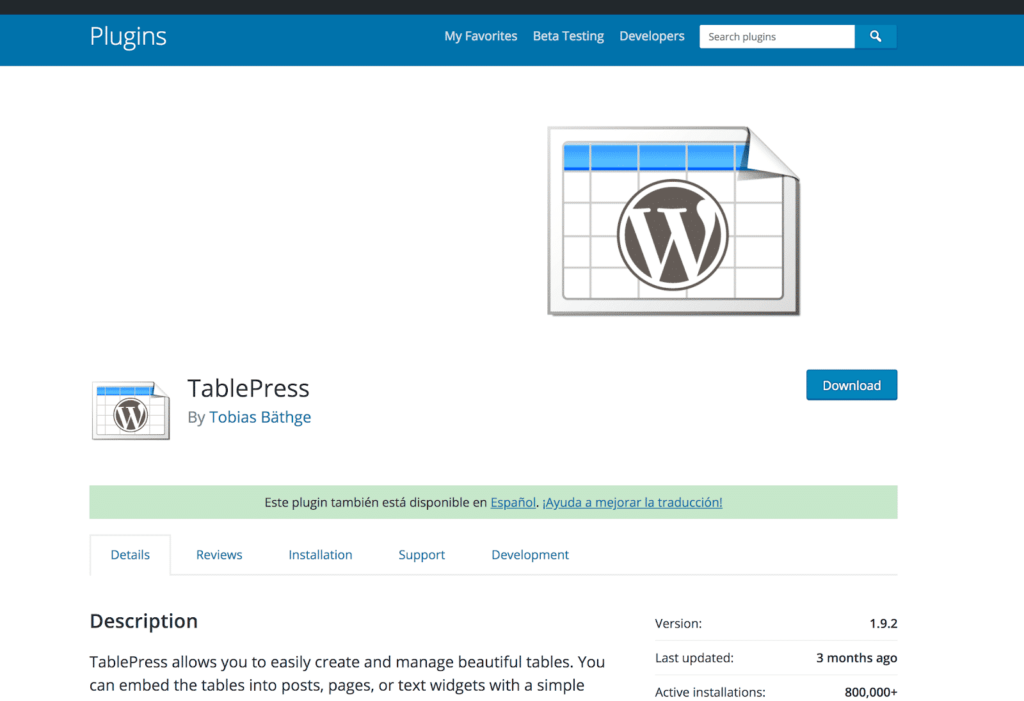Switch to the Development tab
Viewport: 1024px width, 701px height.
(530, 554)
